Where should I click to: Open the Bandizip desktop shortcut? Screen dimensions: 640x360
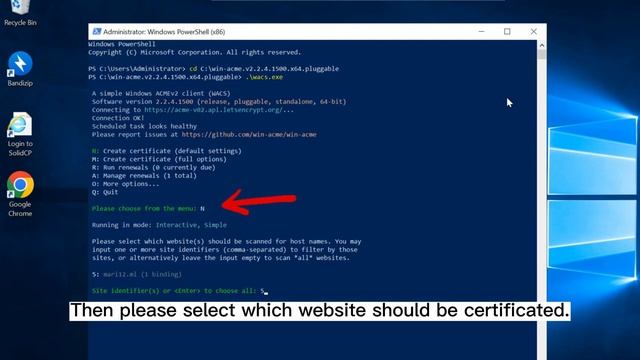pyautogui.click(x=20, y=69)
